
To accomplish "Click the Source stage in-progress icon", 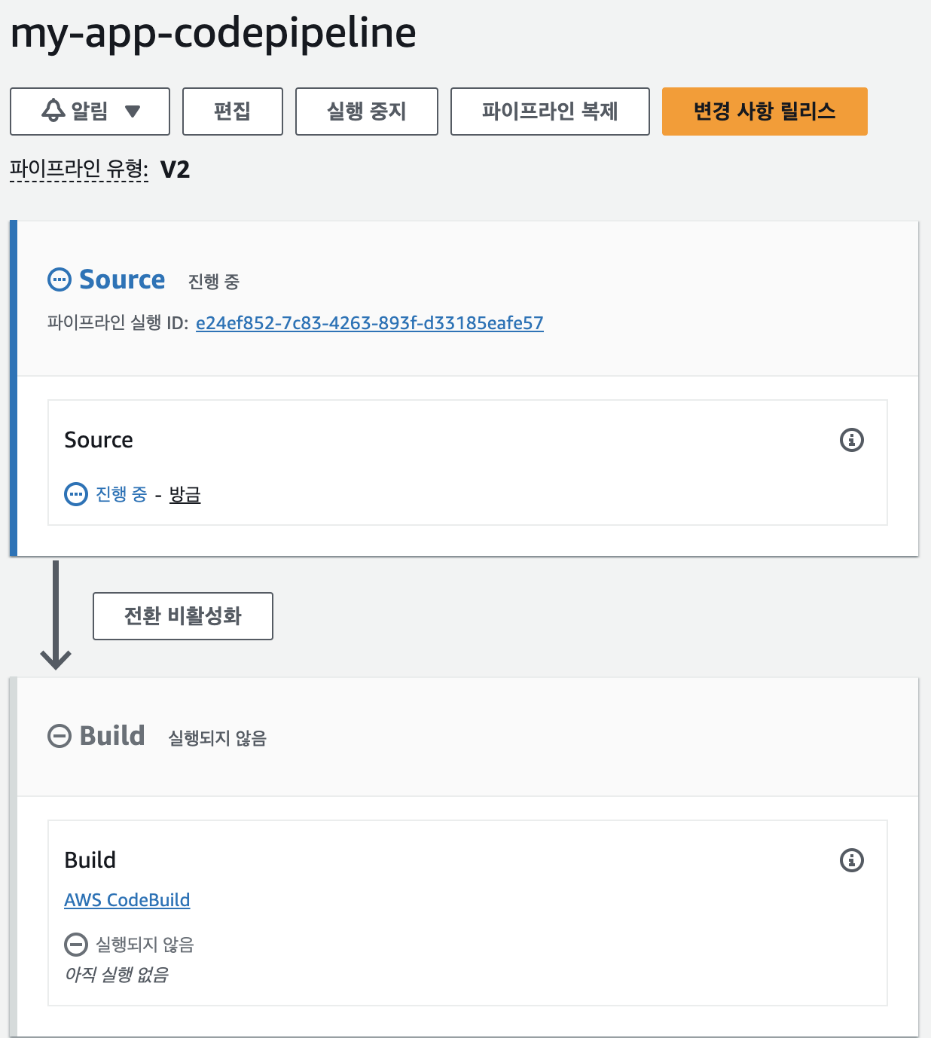I will pos(60,279).
